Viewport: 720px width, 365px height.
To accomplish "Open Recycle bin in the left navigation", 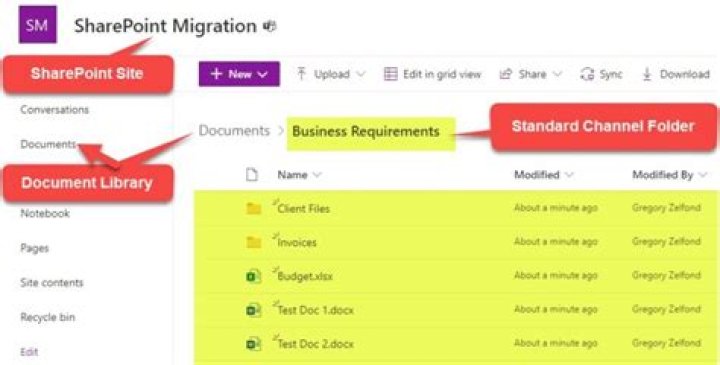I will tap(48, 317).
